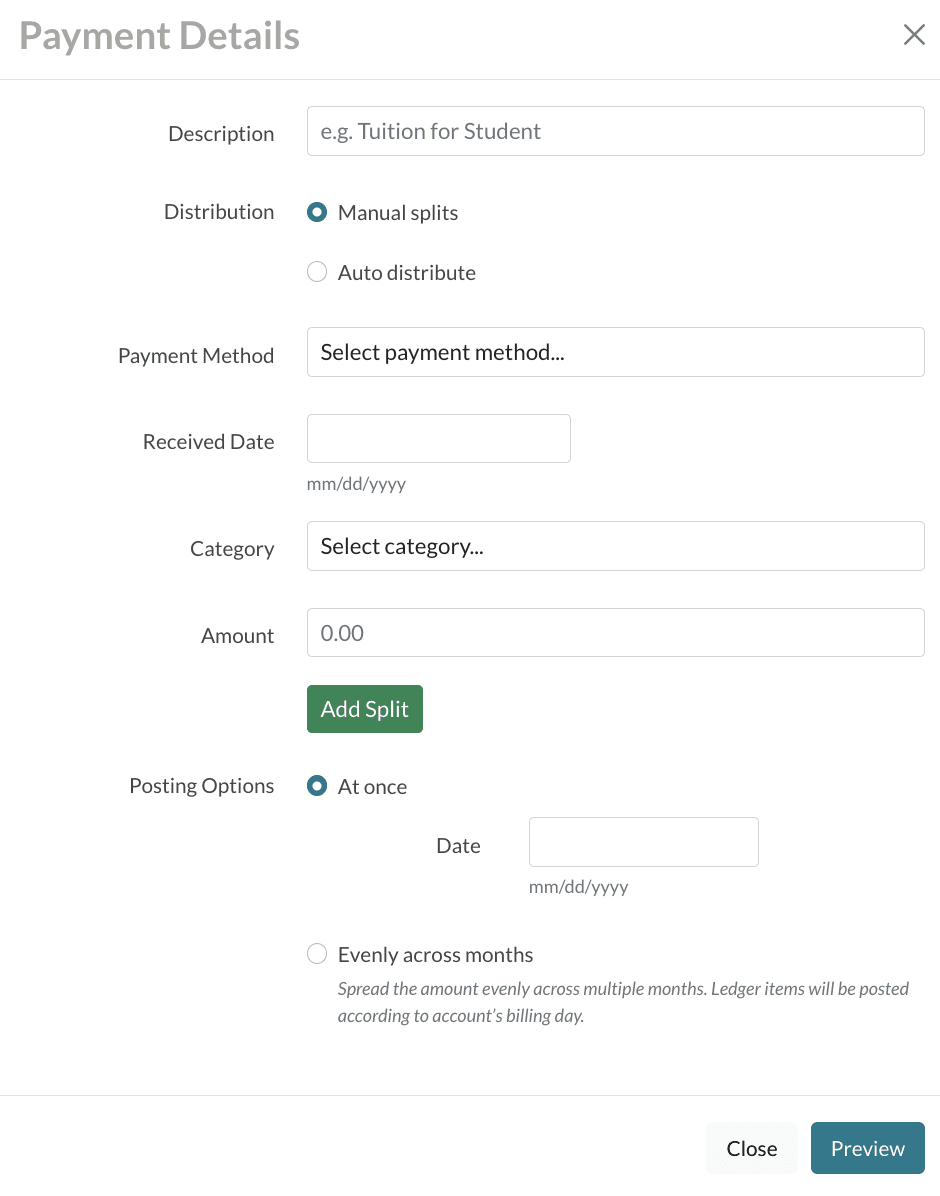Focus the Received Date input box
The width and height of the screenshot is (940, 1196).
point(438,439)
